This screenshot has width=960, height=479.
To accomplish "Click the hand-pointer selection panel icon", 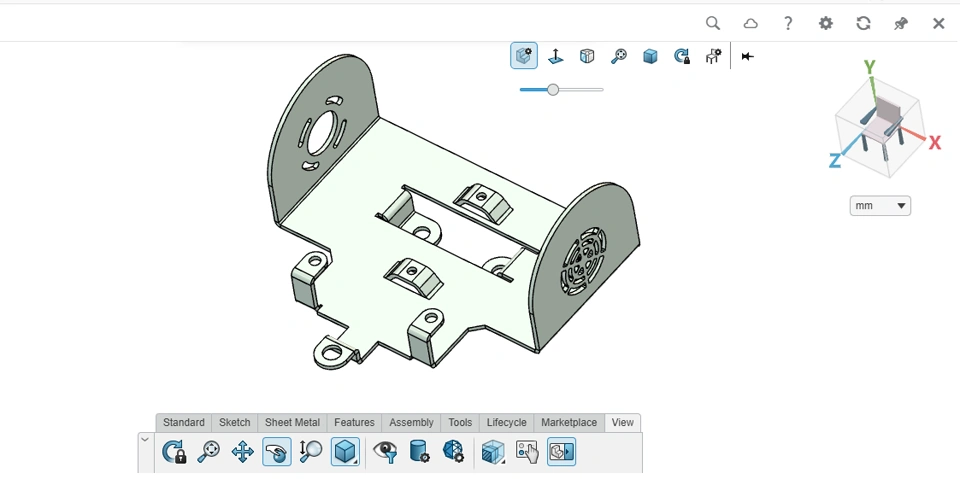I will [x=527, y=452].
